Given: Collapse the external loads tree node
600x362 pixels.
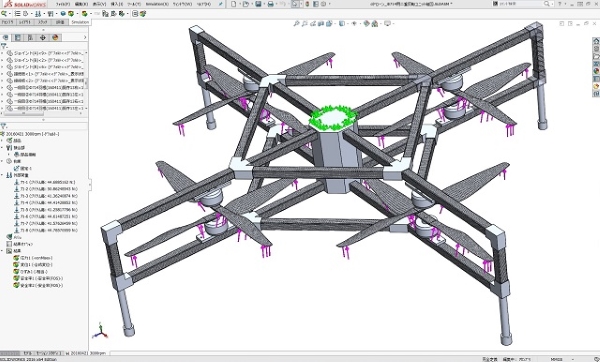Looking at the screenshot, I should (3, 175).
